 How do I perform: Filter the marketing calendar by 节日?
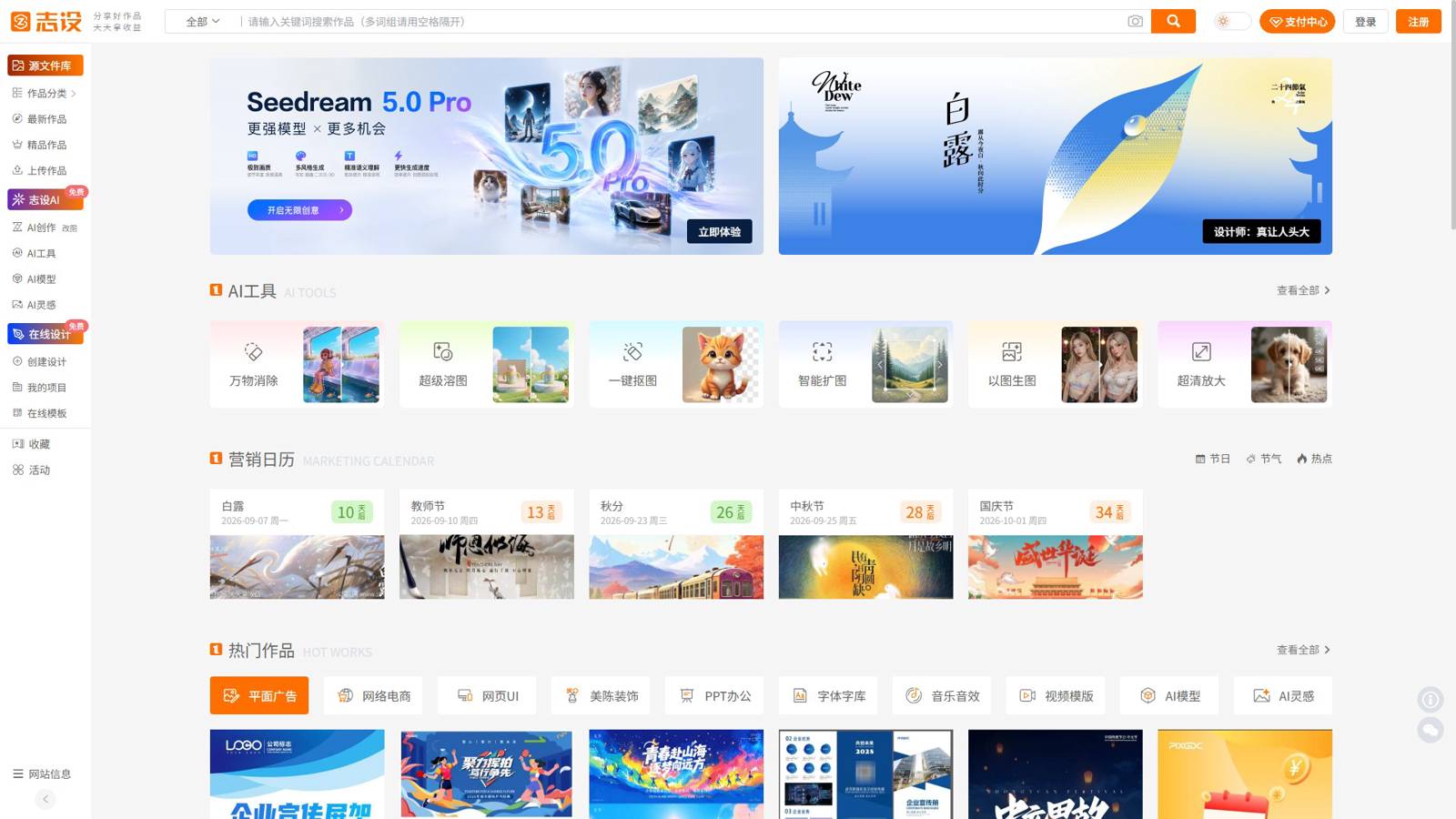tap(1212, 459)
